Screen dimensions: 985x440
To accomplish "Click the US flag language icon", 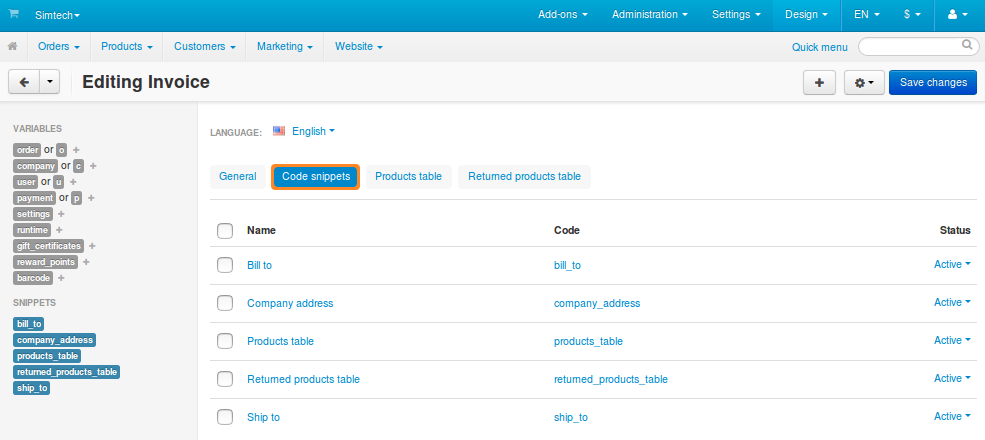I will (279, 131).
